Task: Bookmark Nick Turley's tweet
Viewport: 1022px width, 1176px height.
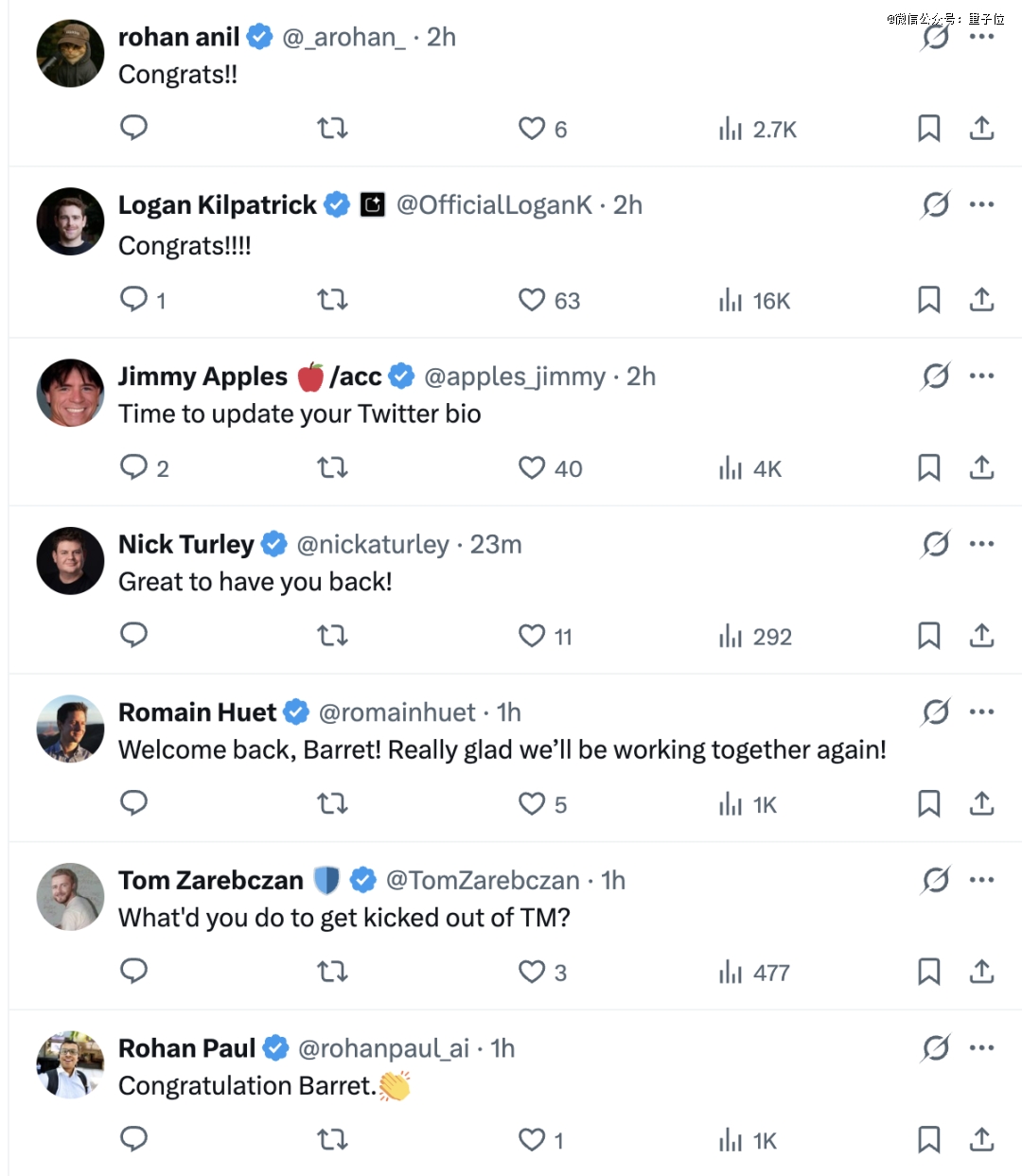Action: click(928, 636)
